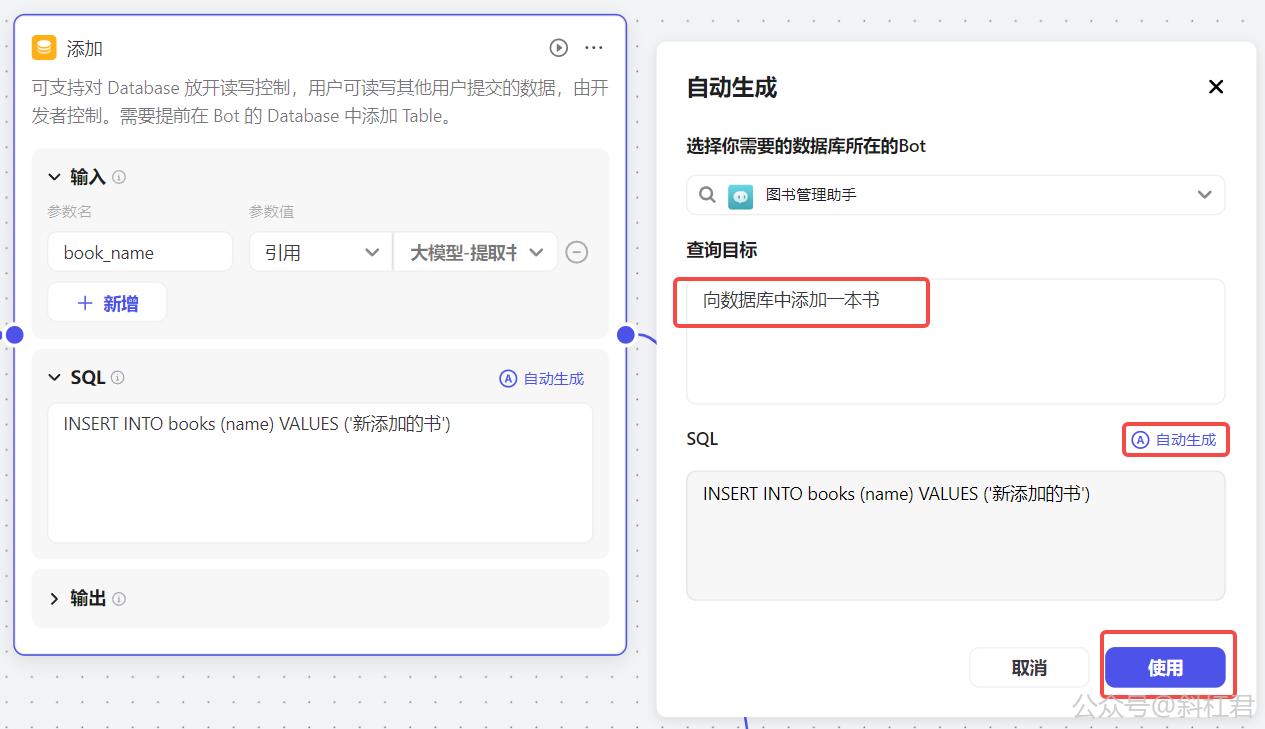The height and width of the screenshot is (729, 1265).
Task: Click the 参数名 column label
Action: pyautogui.click(x=69, y=212)
